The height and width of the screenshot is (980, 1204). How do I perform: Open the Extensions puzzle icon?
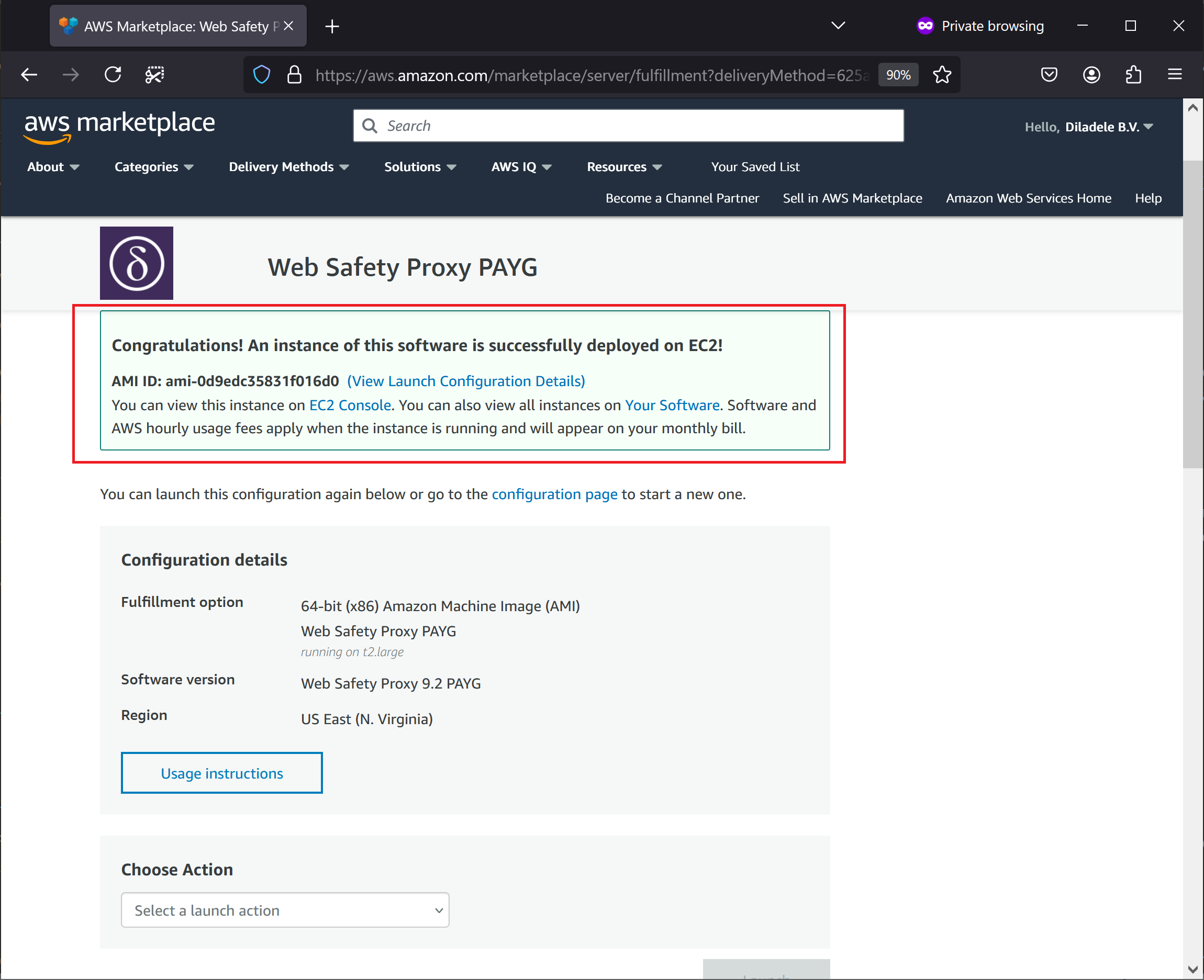(1133, 74)
